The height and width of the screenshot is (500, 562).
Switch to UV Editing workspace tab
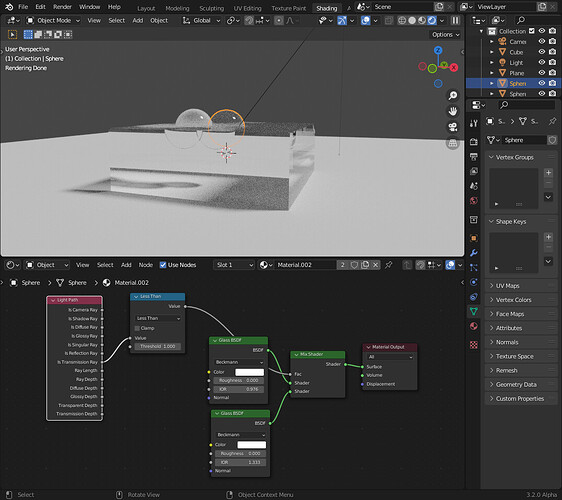coord(247,8)
